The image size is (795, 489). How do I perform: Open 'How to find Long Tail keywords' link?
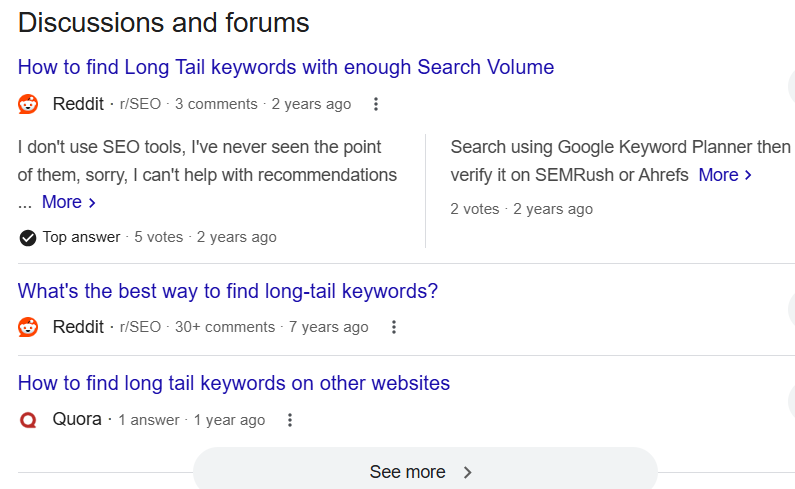285,68
